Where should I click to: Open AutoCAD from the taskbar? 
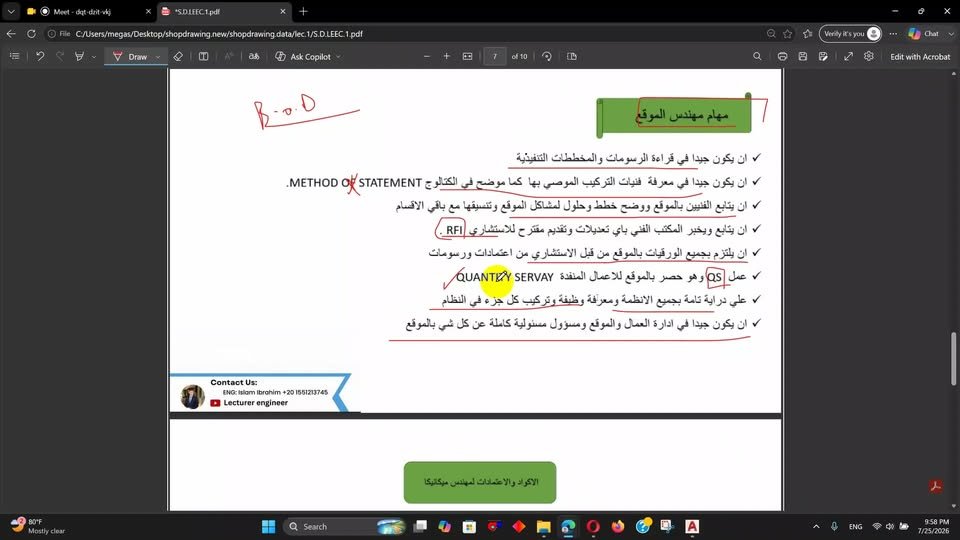[x=692, y=527]
